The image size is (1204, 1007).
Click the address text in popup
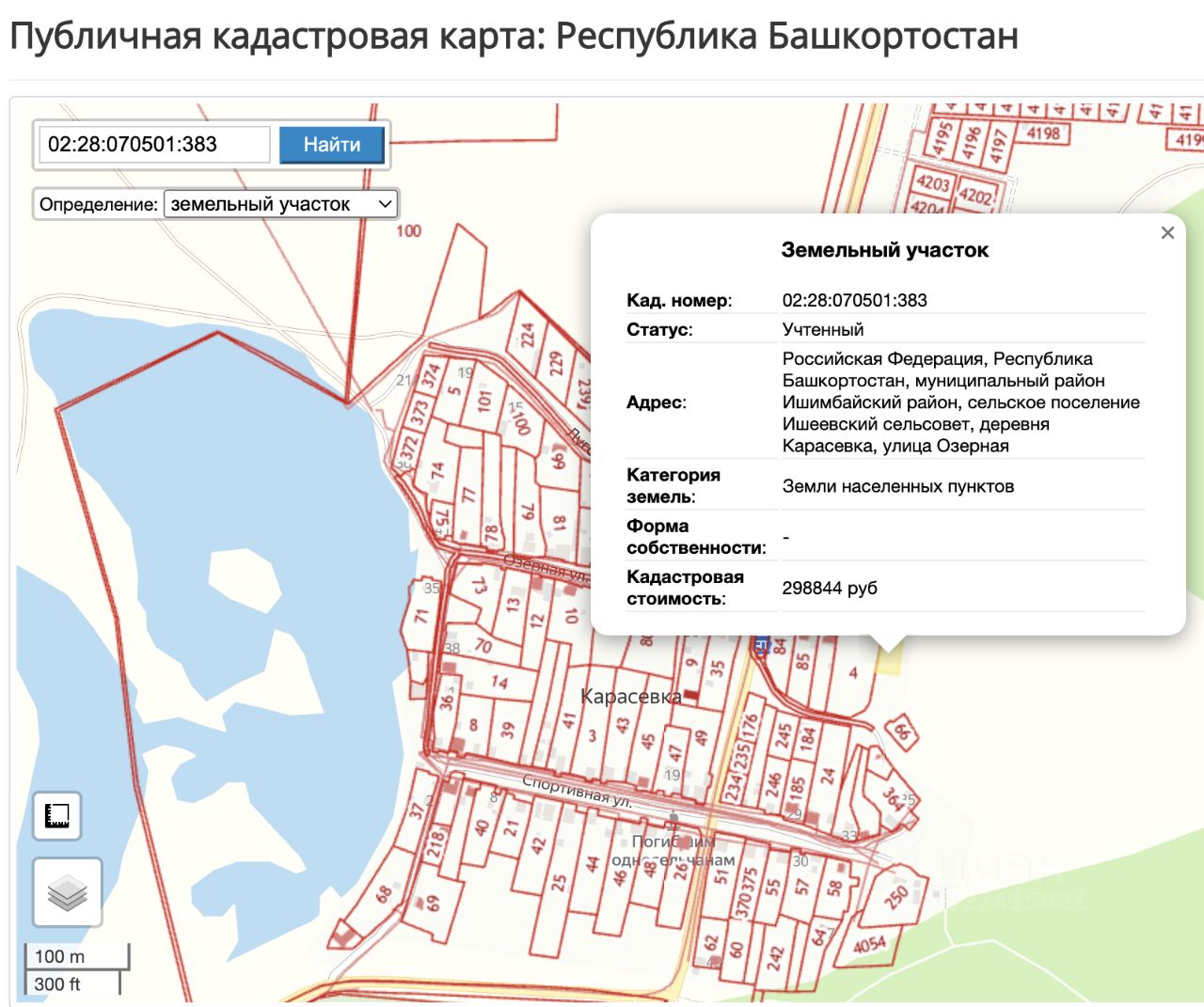point(961,402)
